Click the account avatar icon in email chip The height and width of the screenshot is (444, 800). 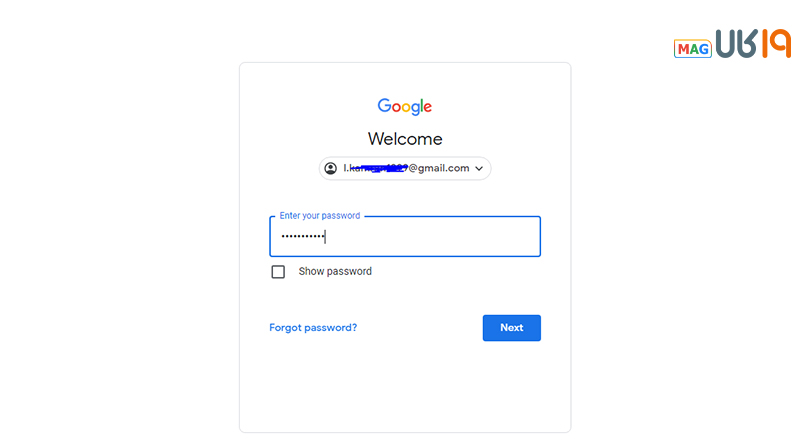click(x=331, y=168)
